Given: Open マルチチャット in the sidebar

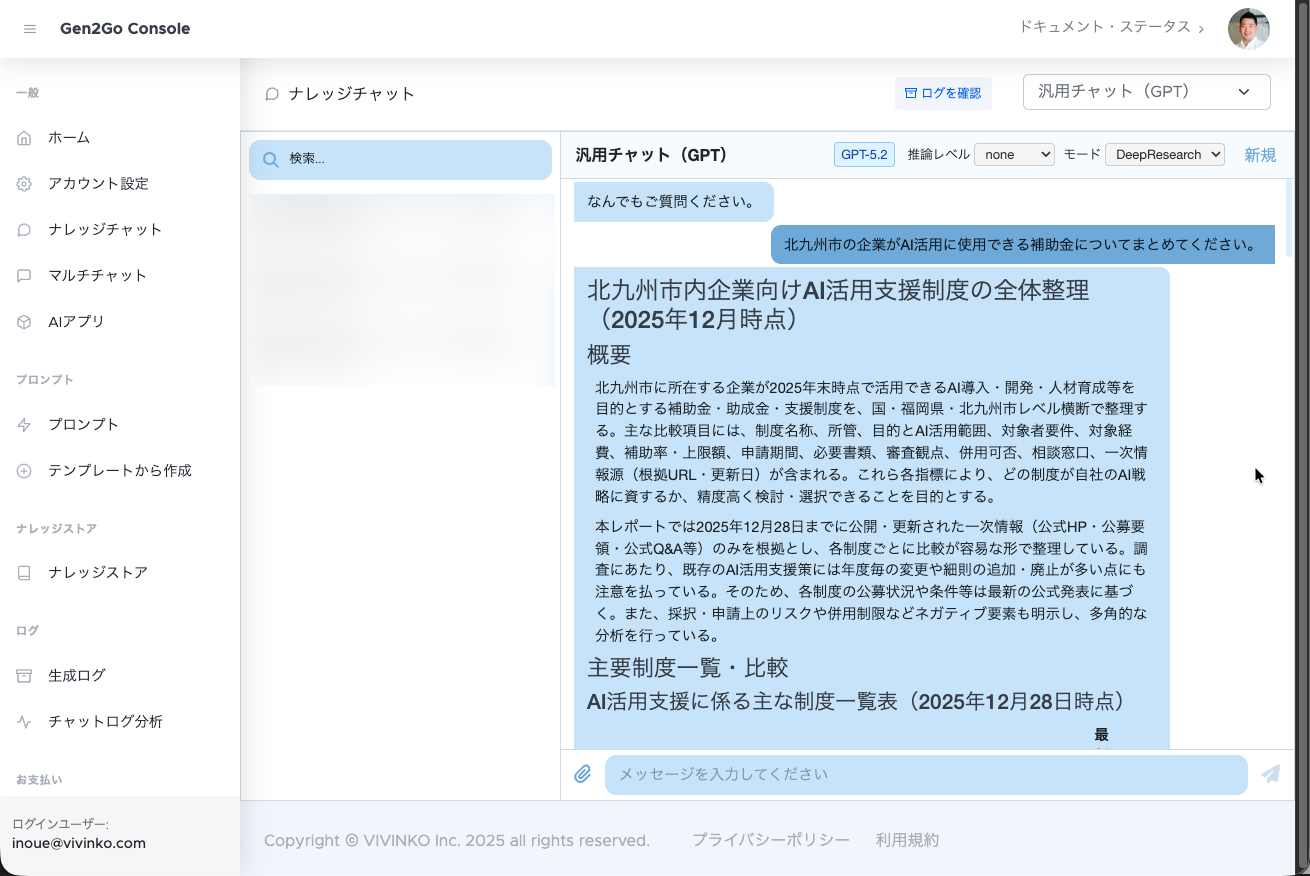Looking at the screenshot, I should click(x=97, y=276).
